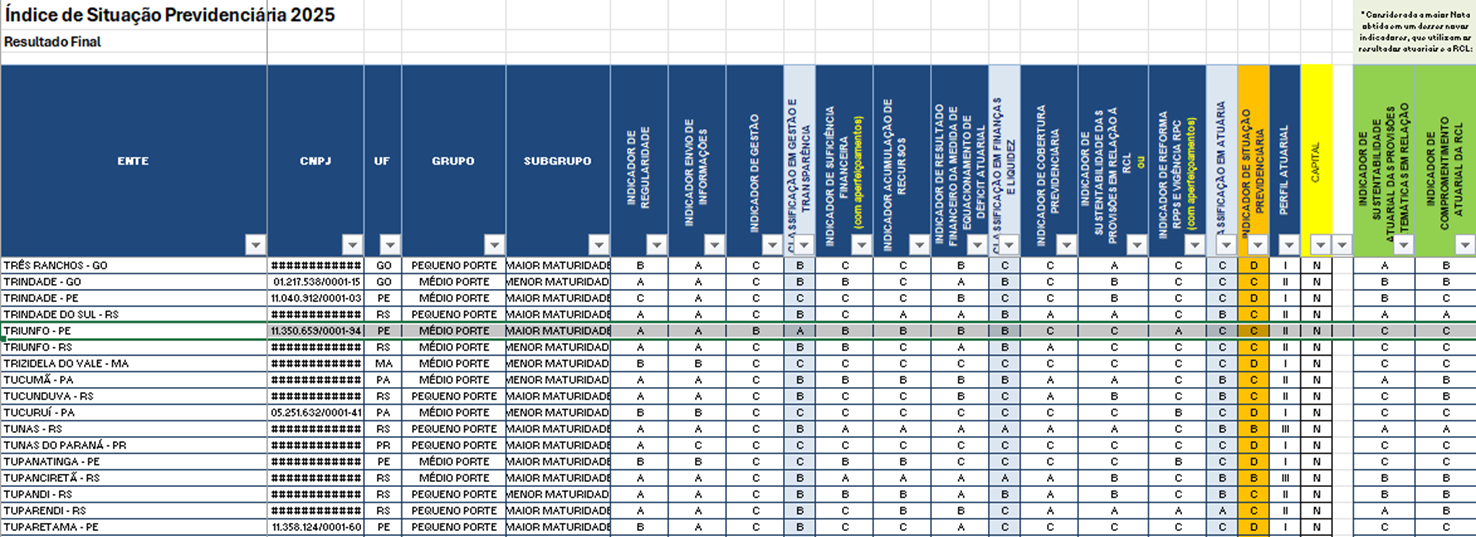Expand the UF column filter arrow
Screen dimensions: 1476x537
(390, 245)
